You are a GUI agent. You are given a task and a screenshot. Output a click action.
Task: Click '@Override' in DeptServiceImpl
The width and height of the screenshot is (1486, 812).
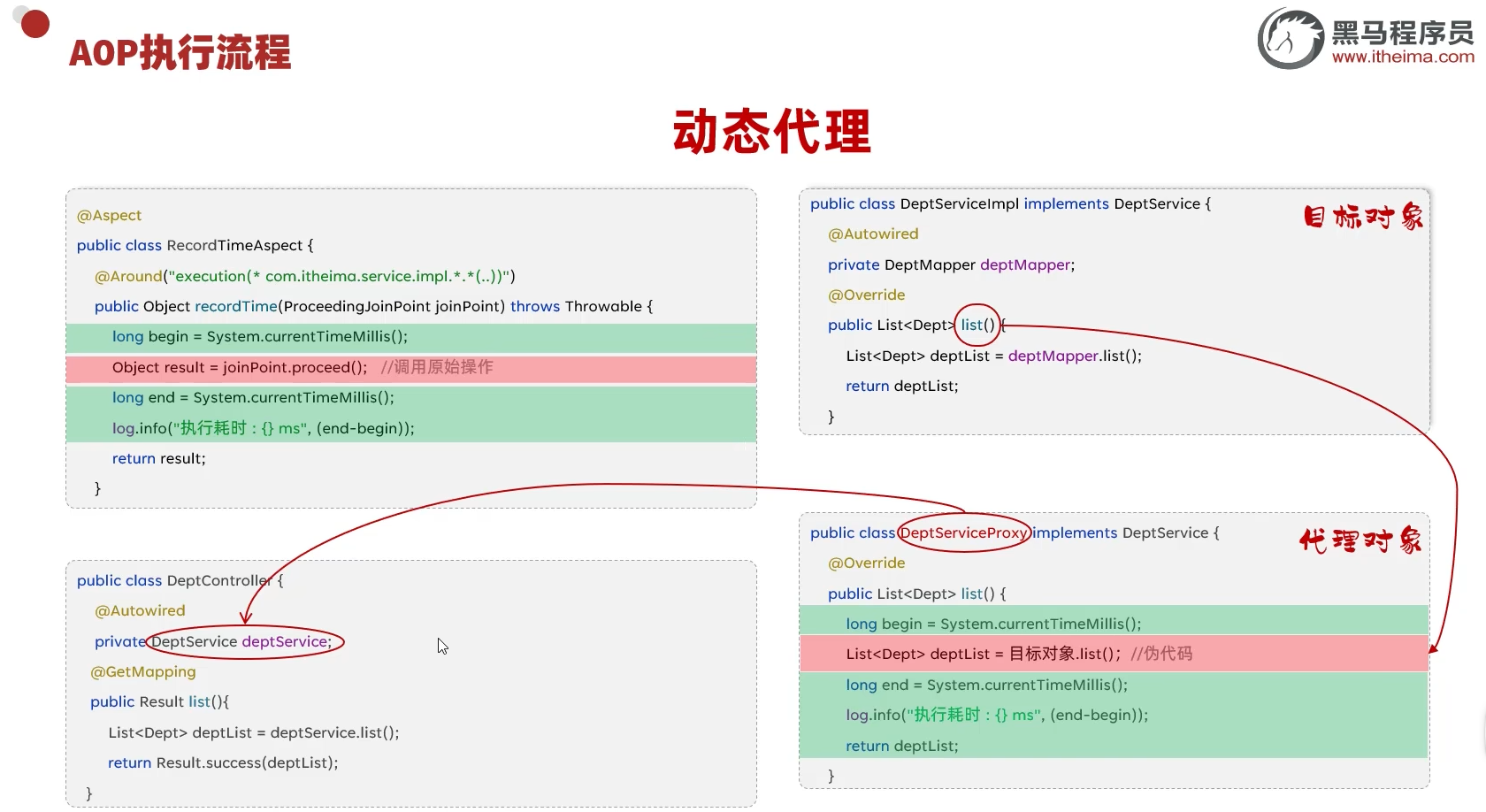click(x=866, y=295)
